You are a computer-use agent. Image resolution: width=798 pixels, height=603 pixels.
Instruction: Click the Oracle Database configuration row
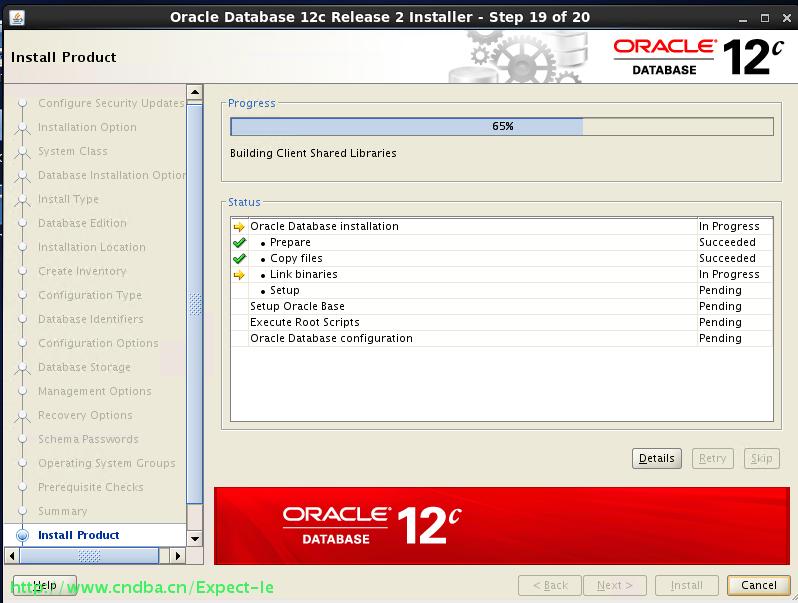pos(502,338)
